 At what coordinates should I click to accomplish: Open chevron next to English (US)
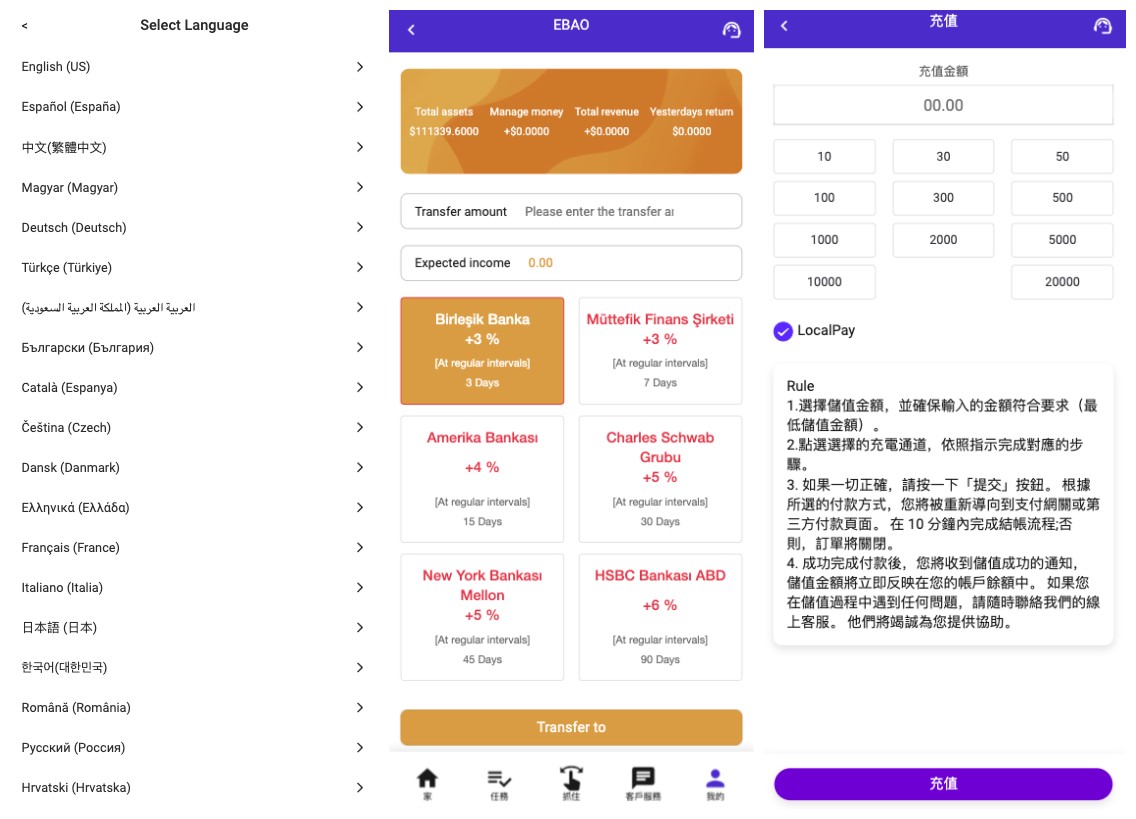(360, 67)
